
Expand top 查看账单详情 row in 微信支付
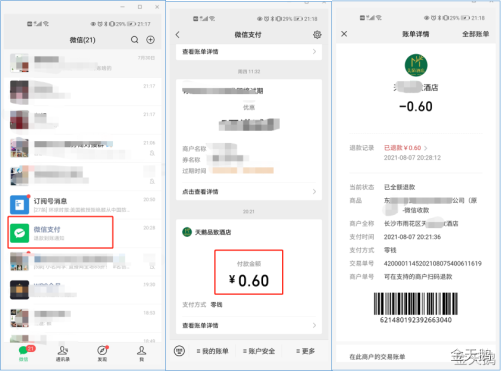(x=249, y=52)
